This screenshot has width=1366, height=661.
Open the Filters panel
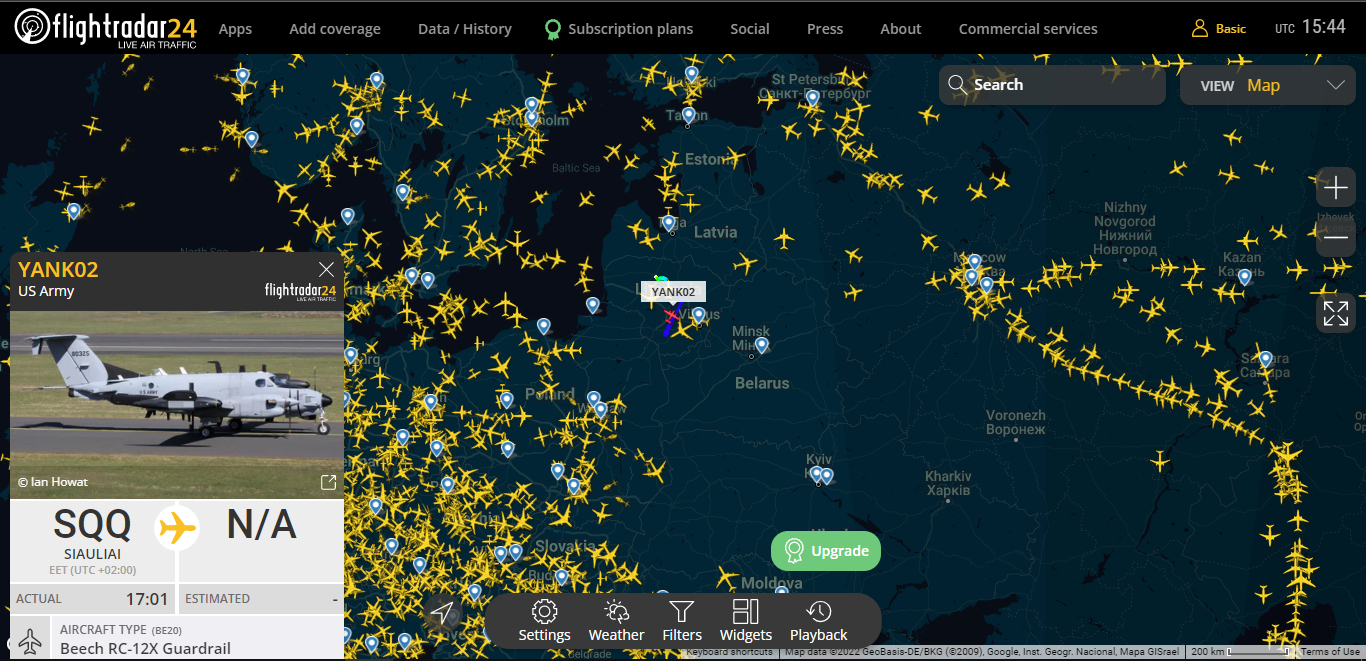point(682,621)
